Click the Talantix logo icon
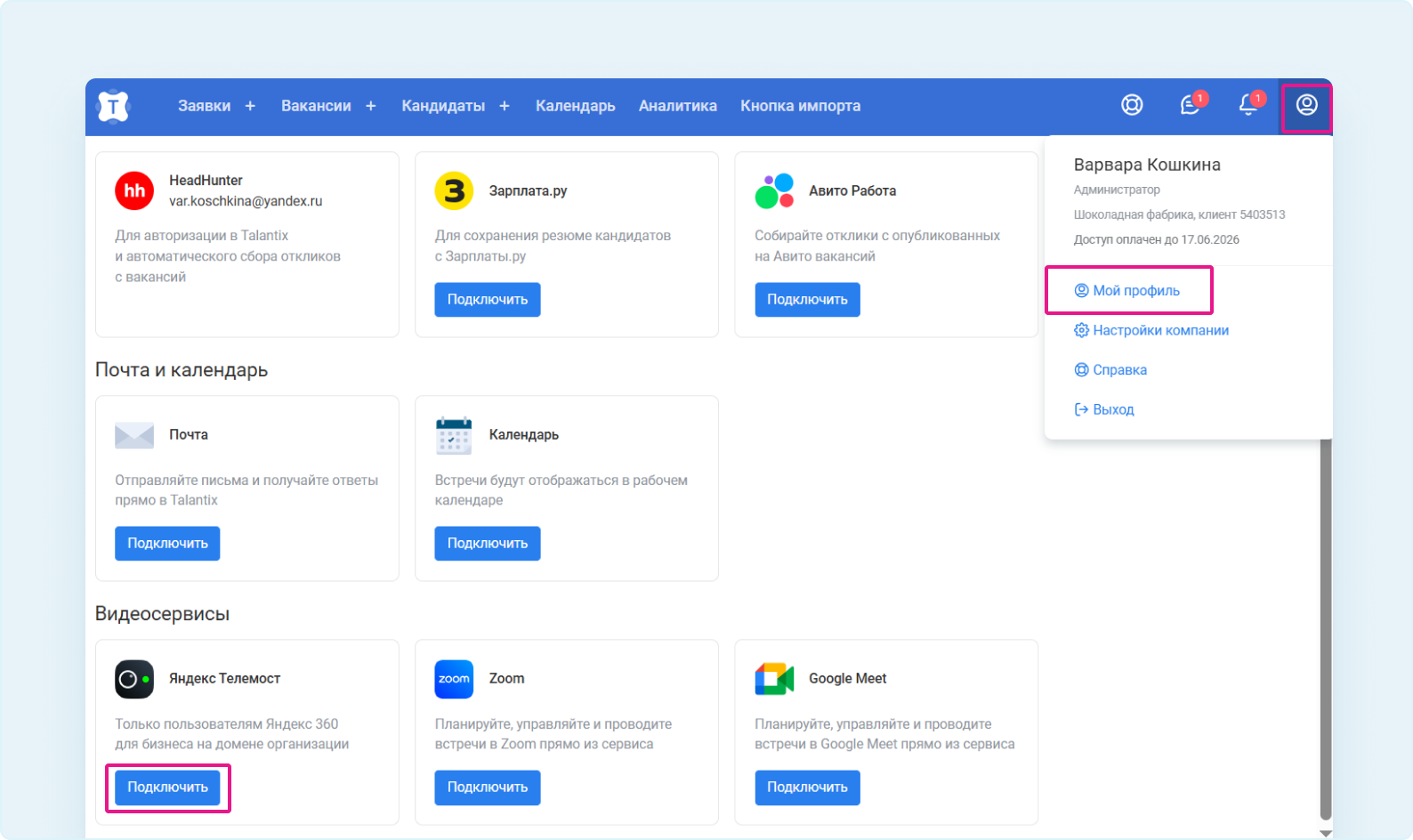This screenshot has height=840, width=1413. point(113,107)
